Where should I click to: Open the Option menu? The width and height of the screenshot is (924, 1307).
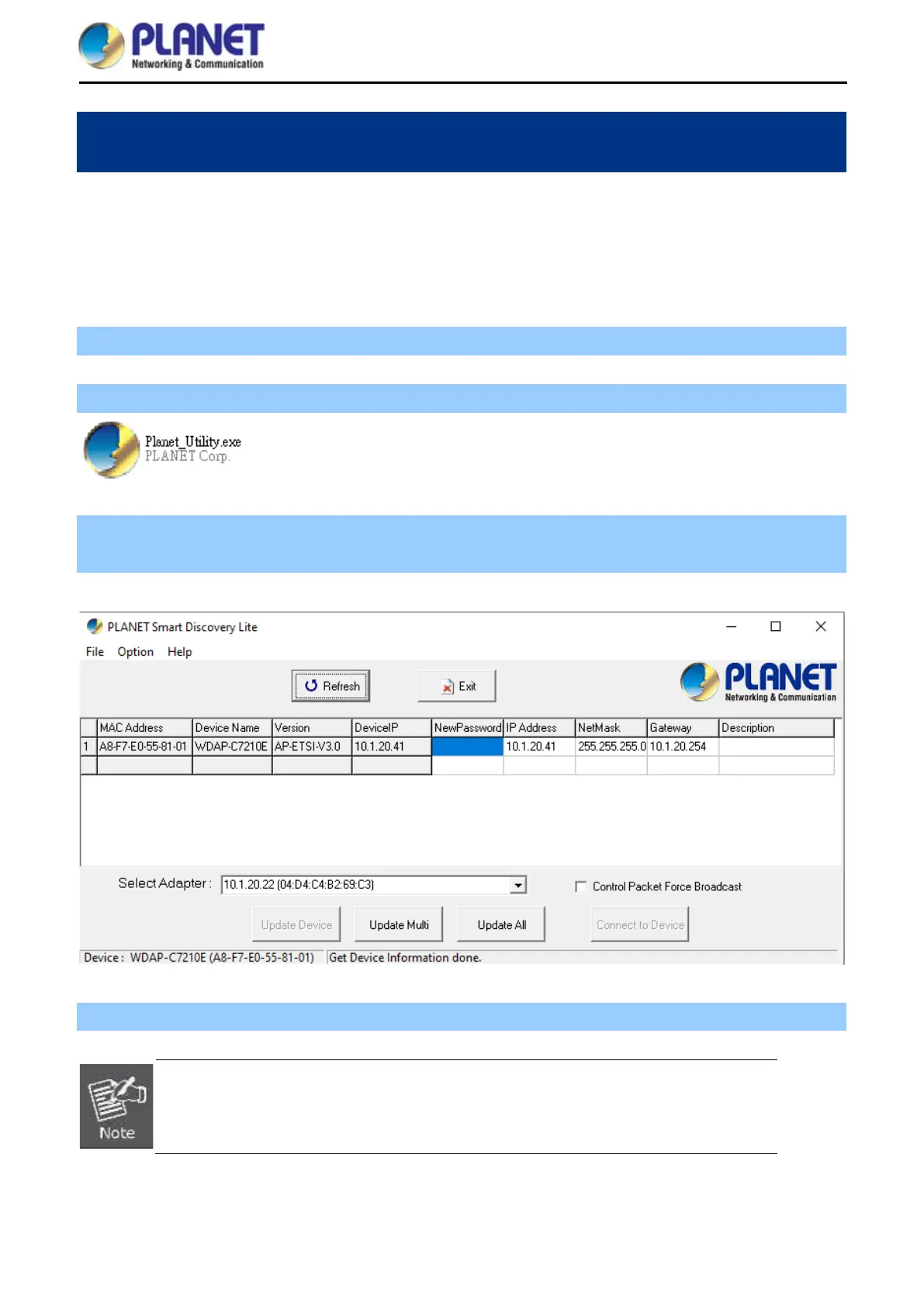pos(136,652)
